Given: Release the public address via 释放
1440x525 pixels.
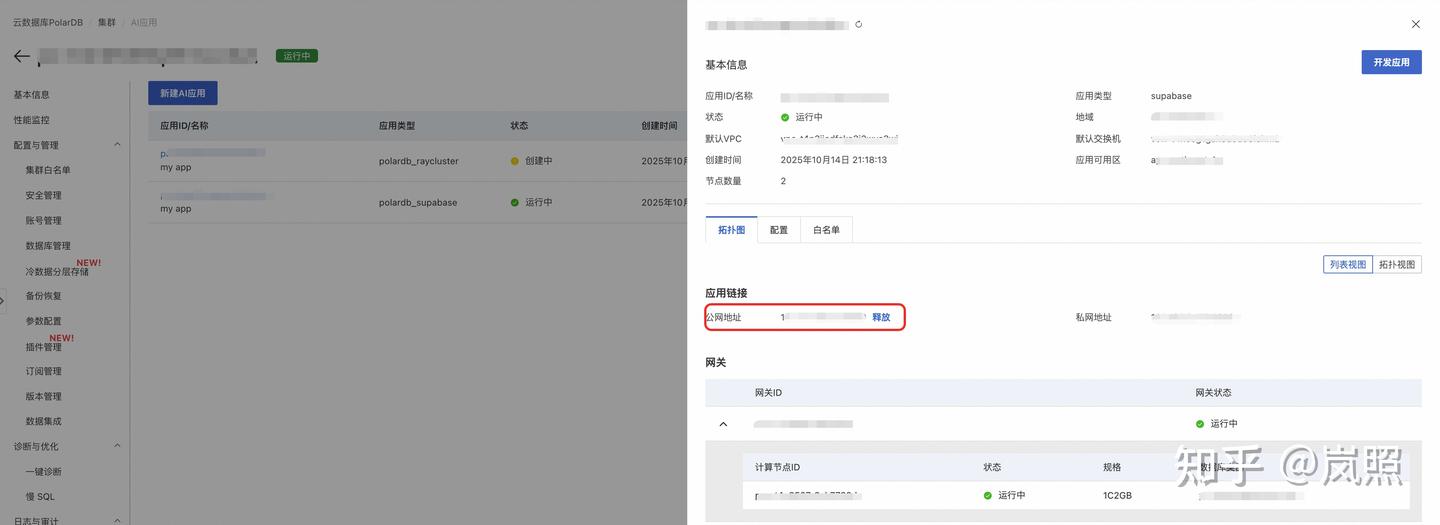Looking at the screenshot, I should click(x=881, y=317).
